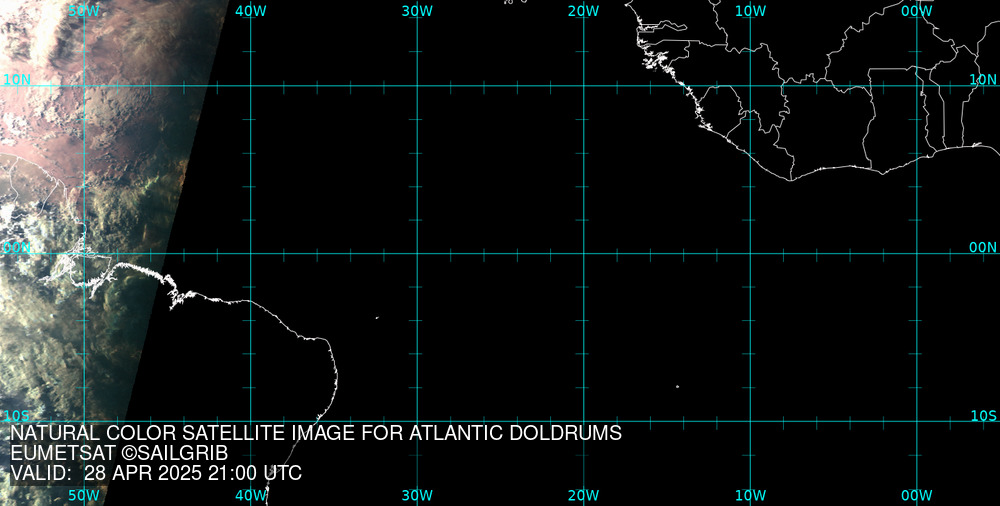The height and width of the screenshot is (506, 1000).
Task: Click the "10N" latitude label on the right edge
Action: [983, 79]
